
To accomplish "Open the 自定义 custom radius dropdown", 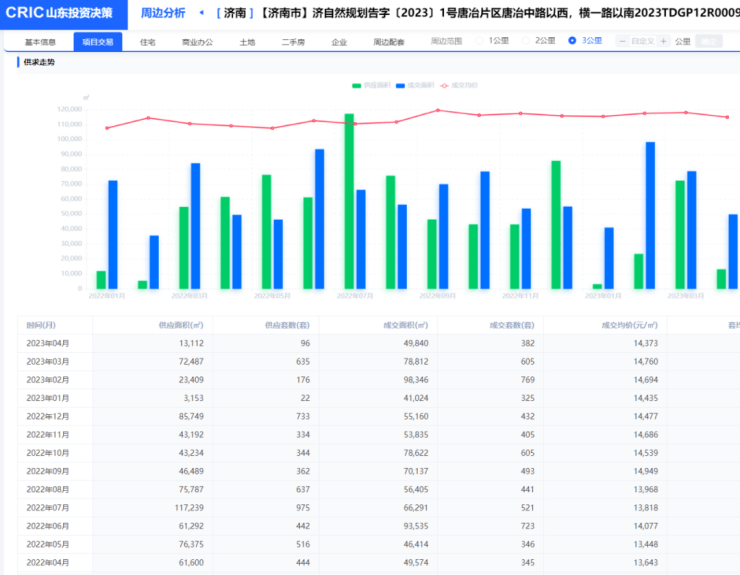I will 642,41.
